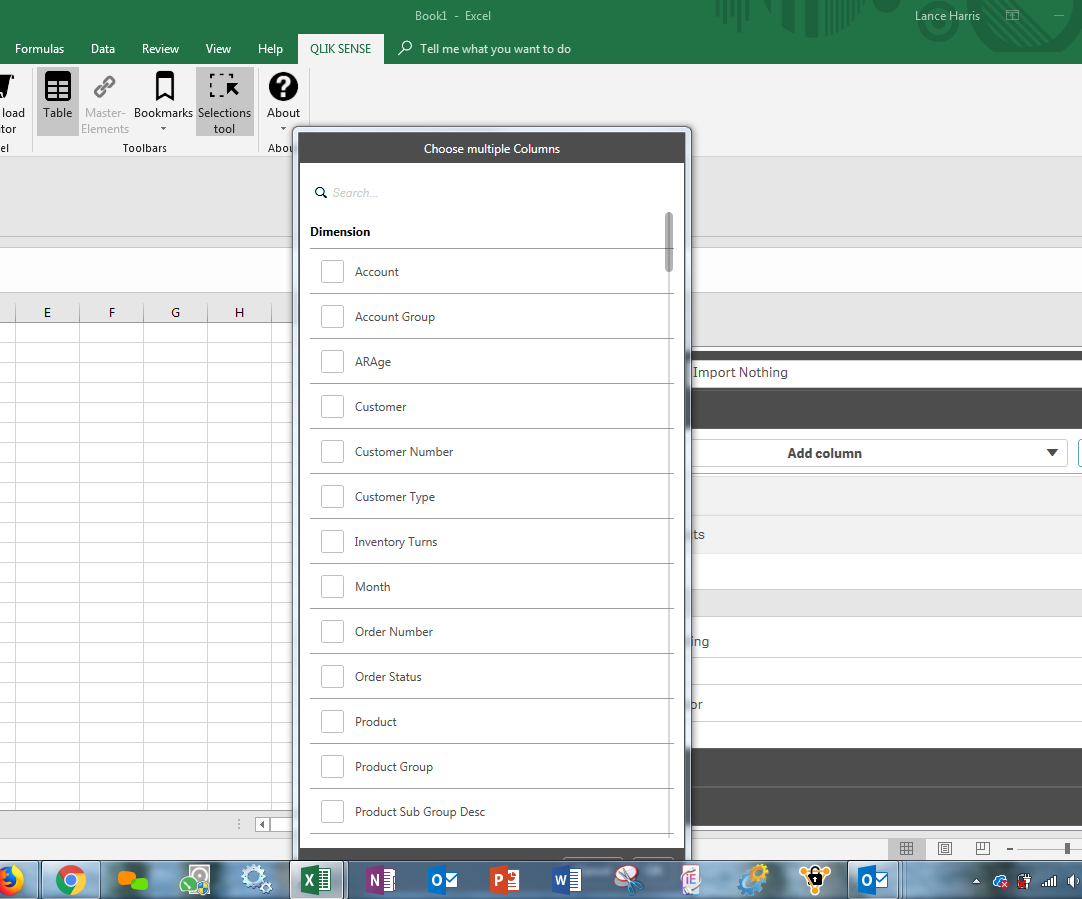Switch to Excel in the taskbar
Image resolution: width=1082 pixels, height=899 pixels.
317,880
